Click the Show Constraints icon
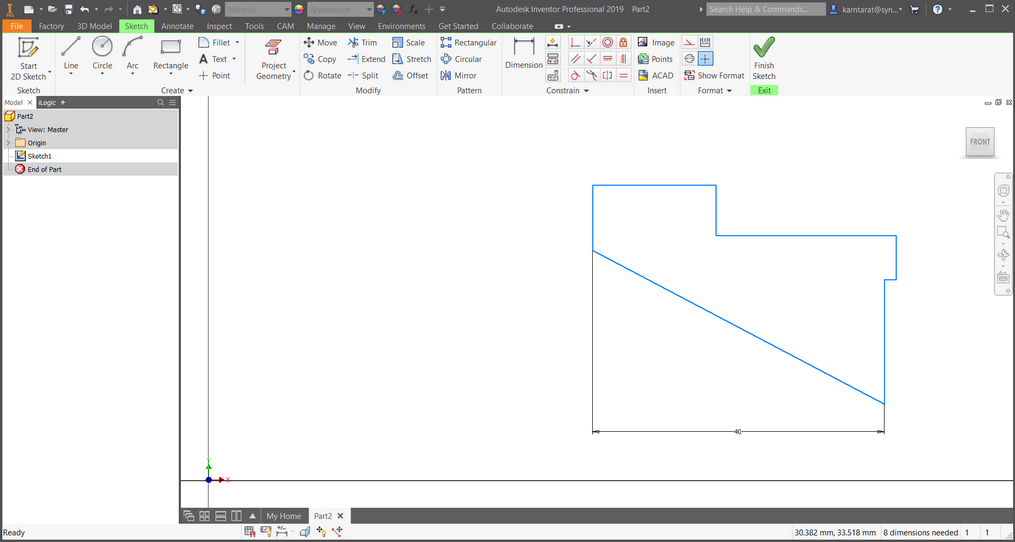Screen dimensions: 1015x542 pyautogui.click(x=552, y=59)
